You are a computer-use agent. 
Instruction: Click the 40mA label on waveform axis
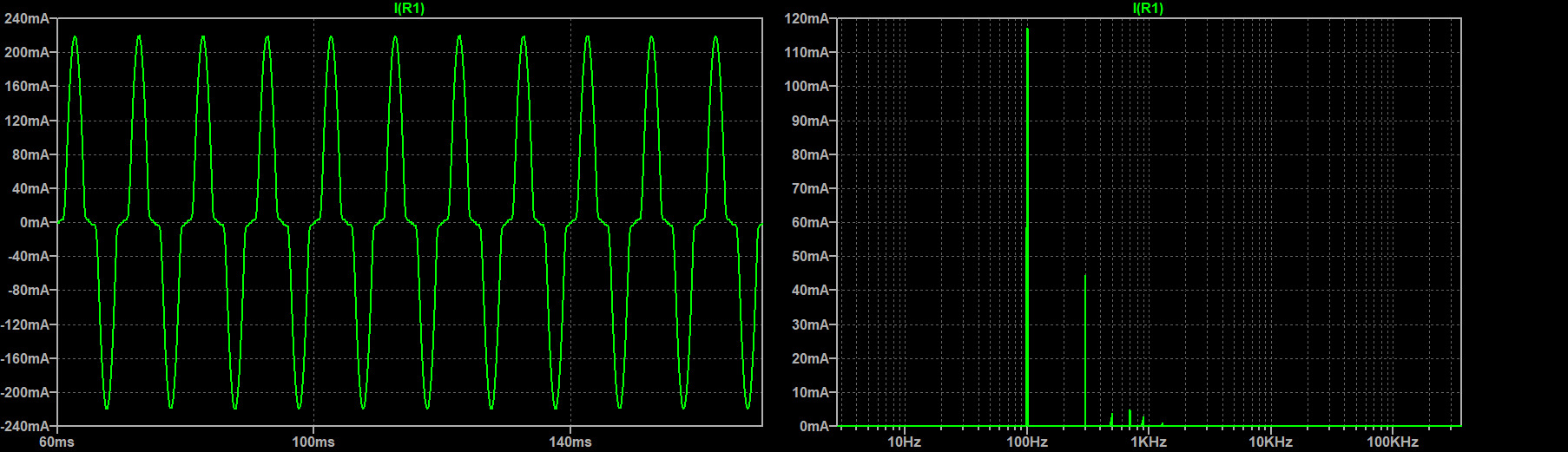pyautogui.click(x=31, y=188)
